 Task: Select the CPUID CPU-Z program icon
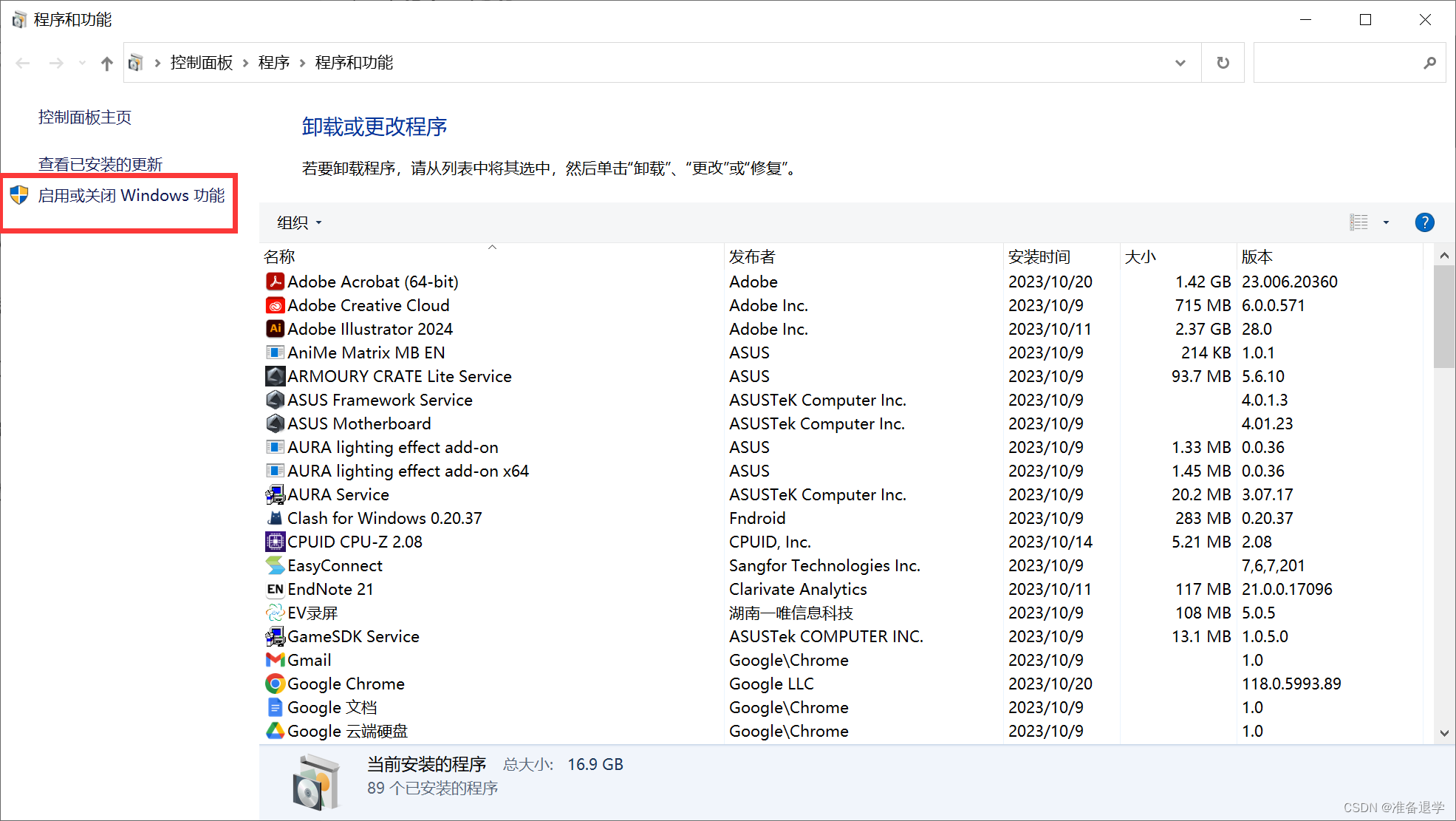(274, 542)
